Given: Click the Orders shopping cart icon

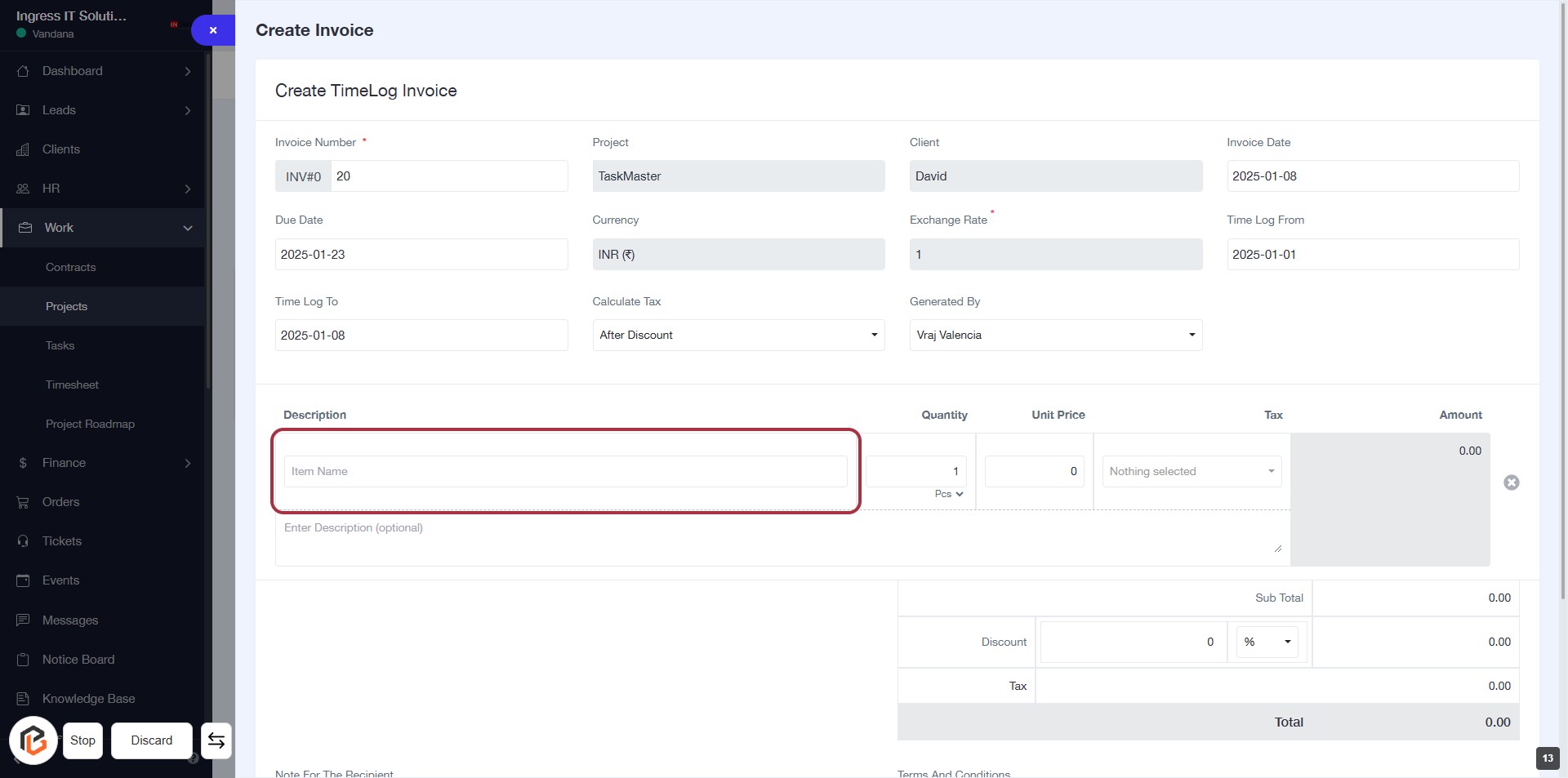Looking at the screenshot, I should [23, 502].
